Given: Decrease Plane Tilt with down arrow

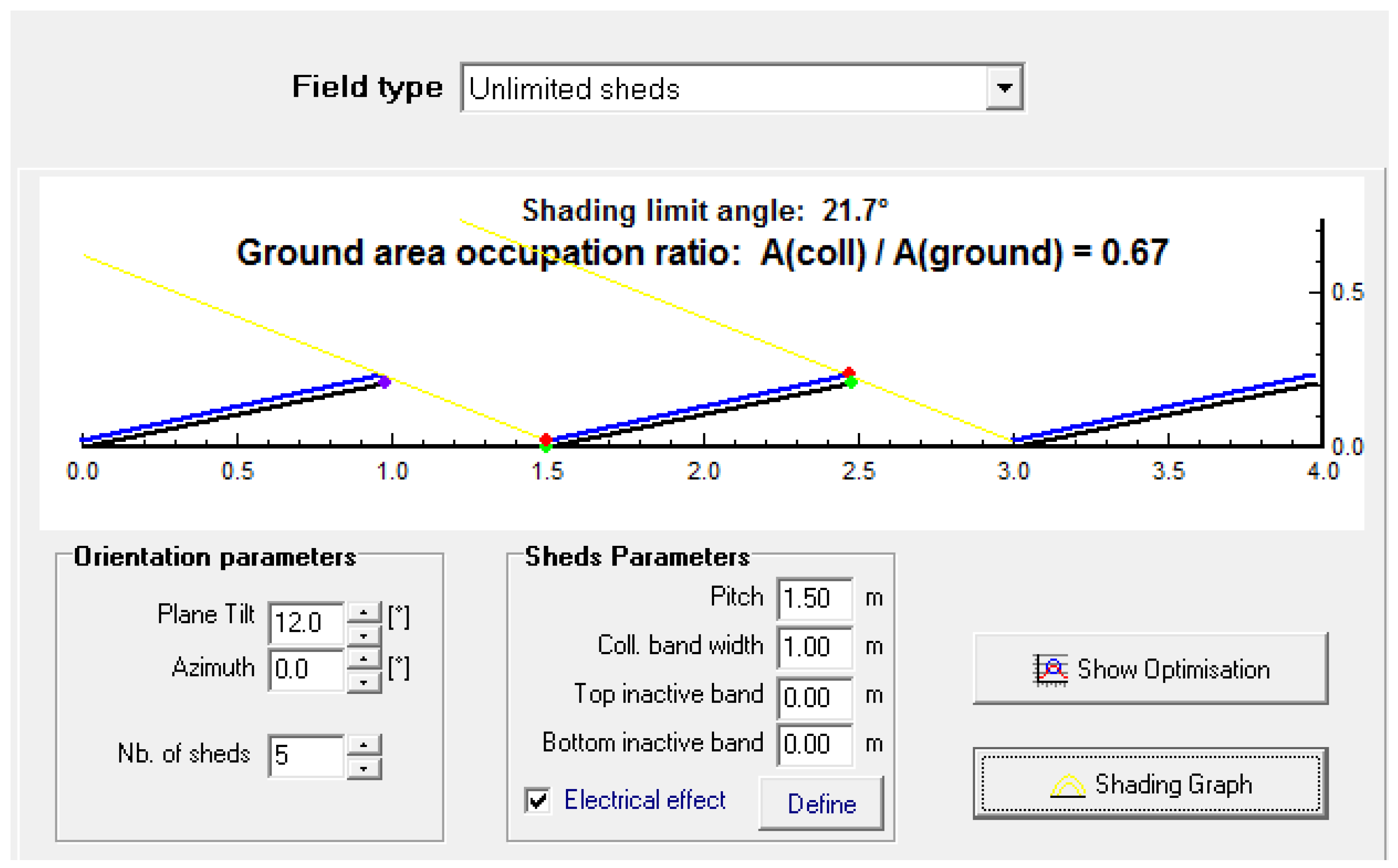Looking at the screenshot, I should (x=363, y=636).
